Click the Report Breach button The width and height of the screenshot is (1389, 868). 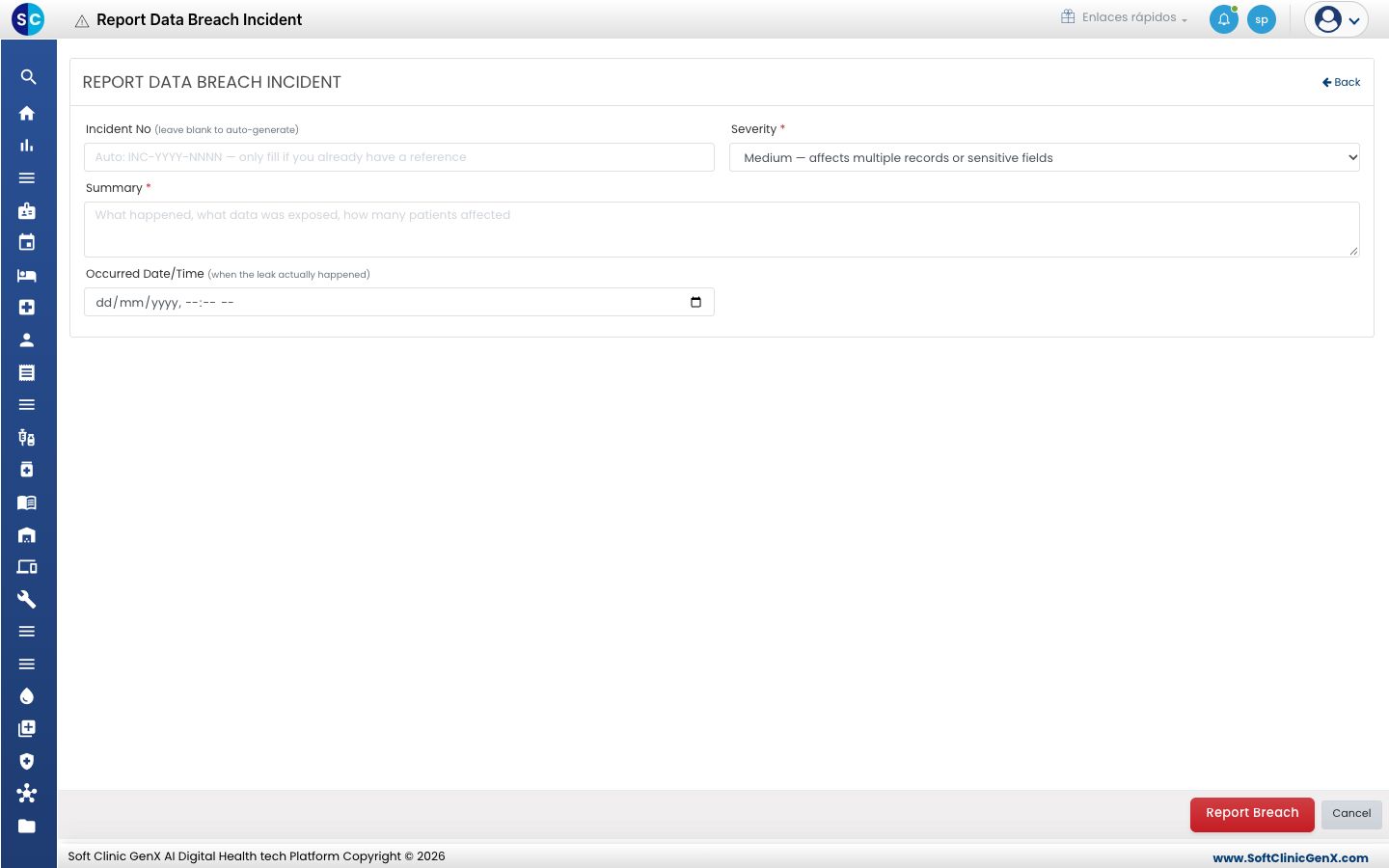[x=1252, y=814]
